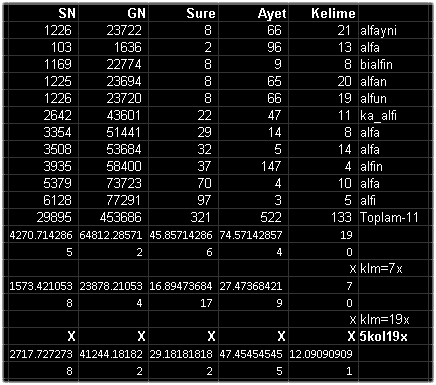Viewport: 436px width, 385px height.
Task: Select the klm=19x label cell
Action: [393, 319]
